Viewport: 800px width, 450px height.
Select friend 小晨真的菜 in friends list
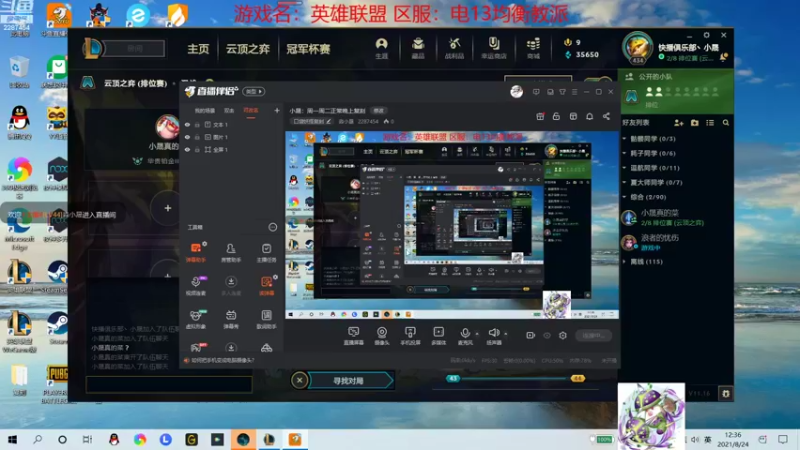coord(675,218)
